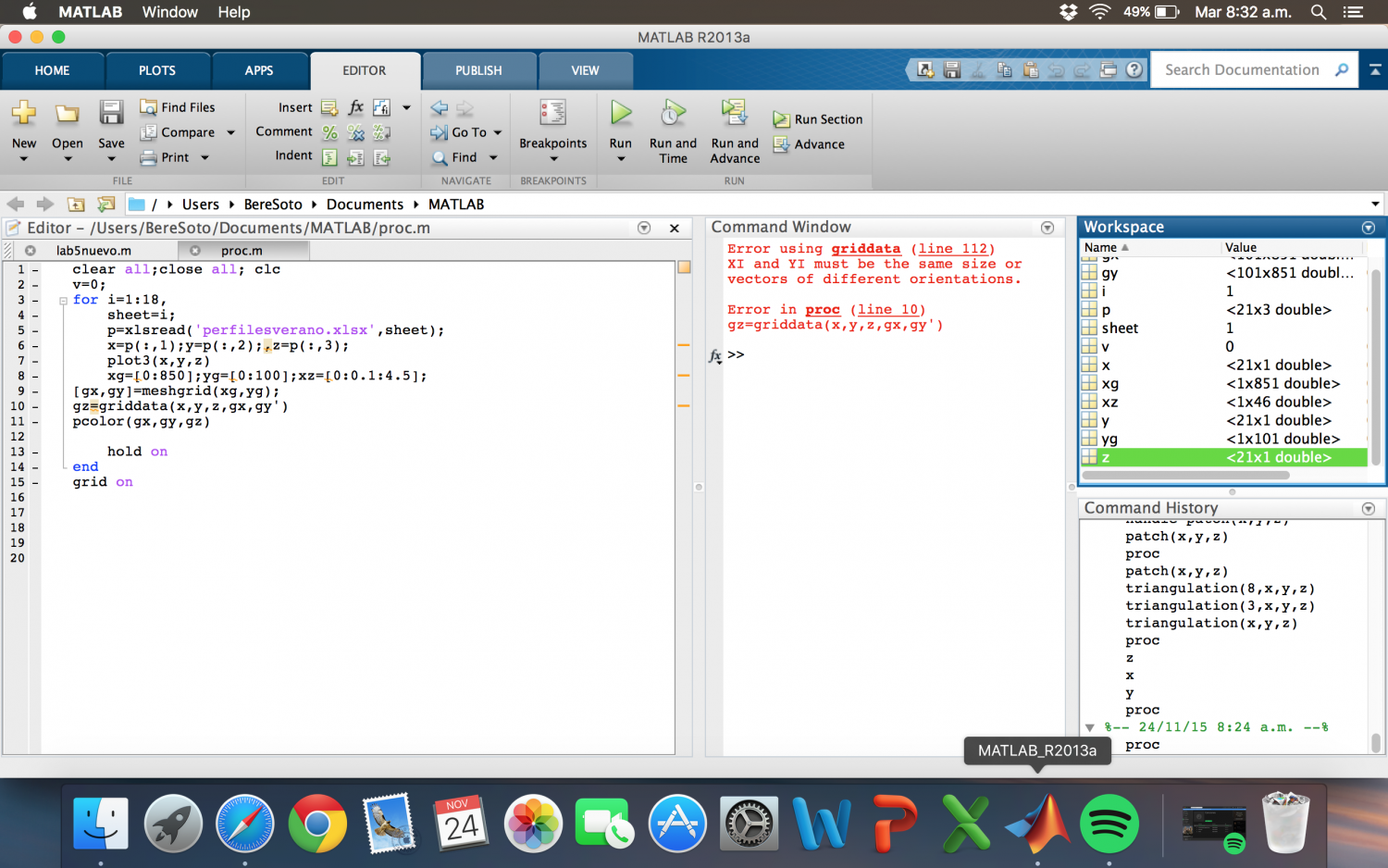The image size is (1388, 868).
Task: Click the Find Files button
Action: click(x=178, y=107)
